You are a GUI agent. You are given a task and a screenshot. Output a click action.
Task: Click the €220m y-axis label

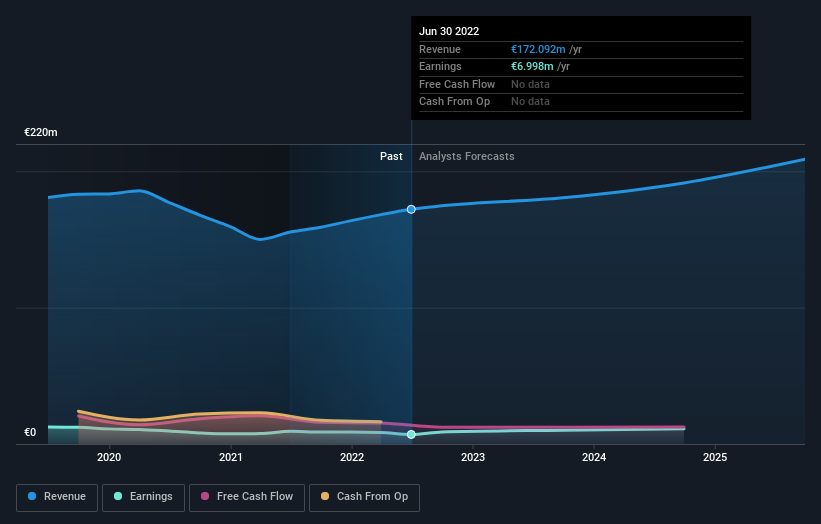pos(41,132)
